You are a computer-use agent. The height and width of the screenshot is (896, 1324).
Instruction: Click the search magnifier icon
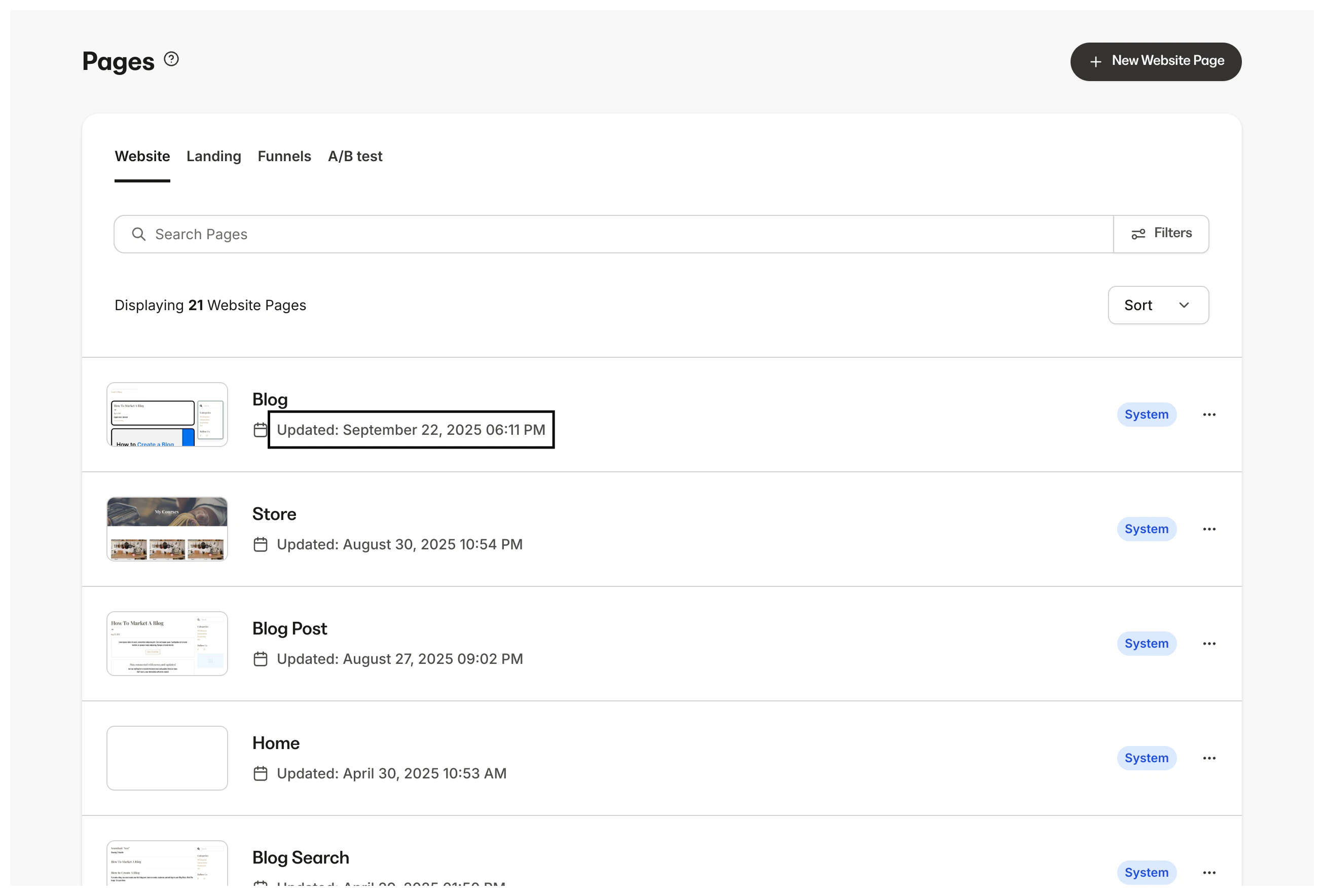click(x=138, y=234)
